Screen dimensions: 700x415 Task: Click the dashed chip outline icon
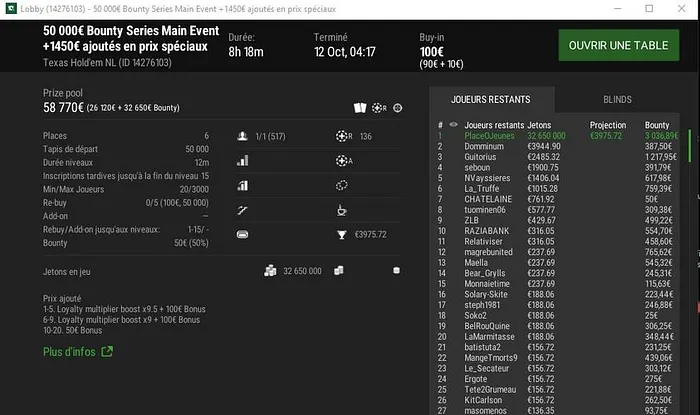[342, 185]
